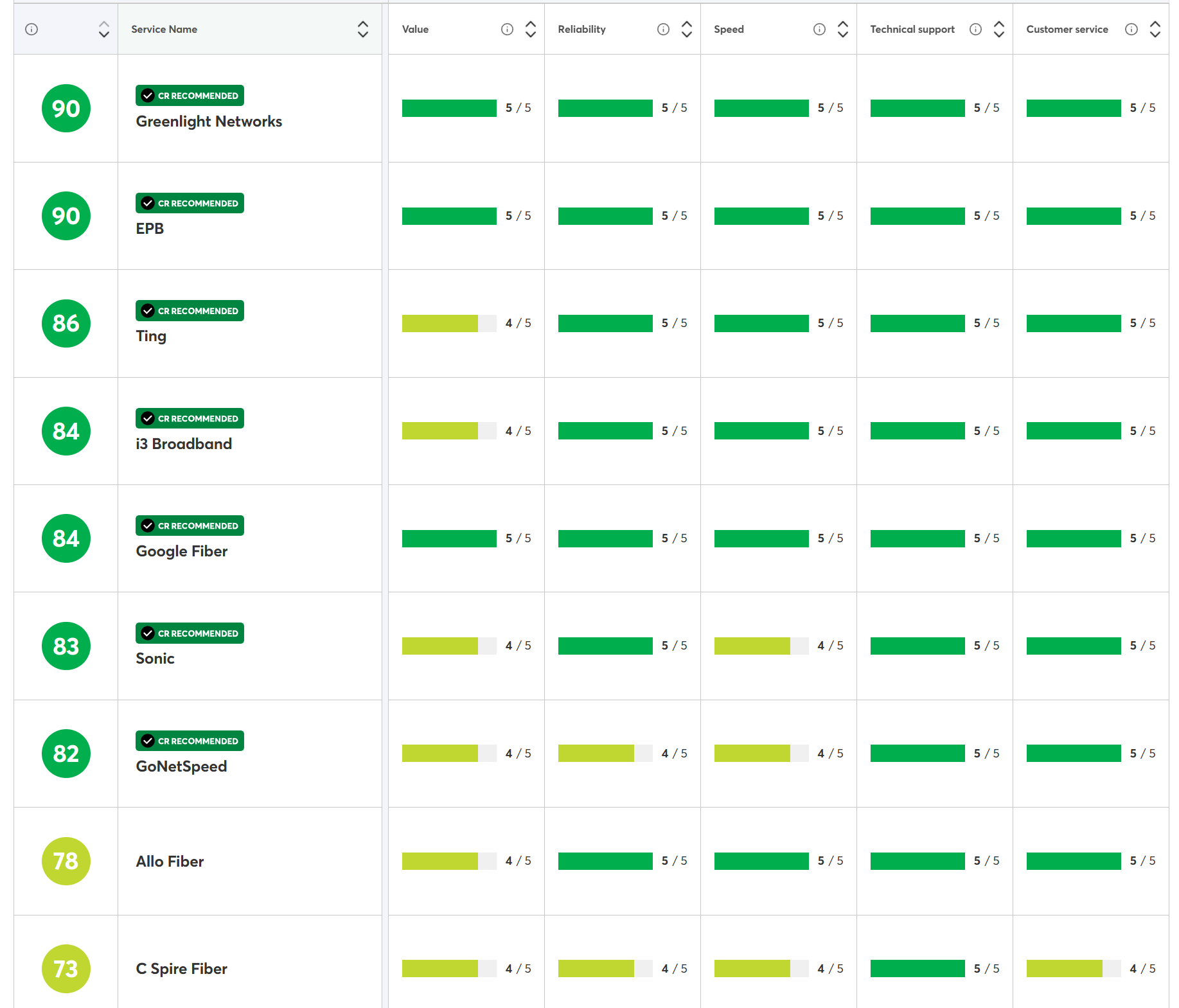
Task: Select the Customer service column header label
Action: point(1067,30)
